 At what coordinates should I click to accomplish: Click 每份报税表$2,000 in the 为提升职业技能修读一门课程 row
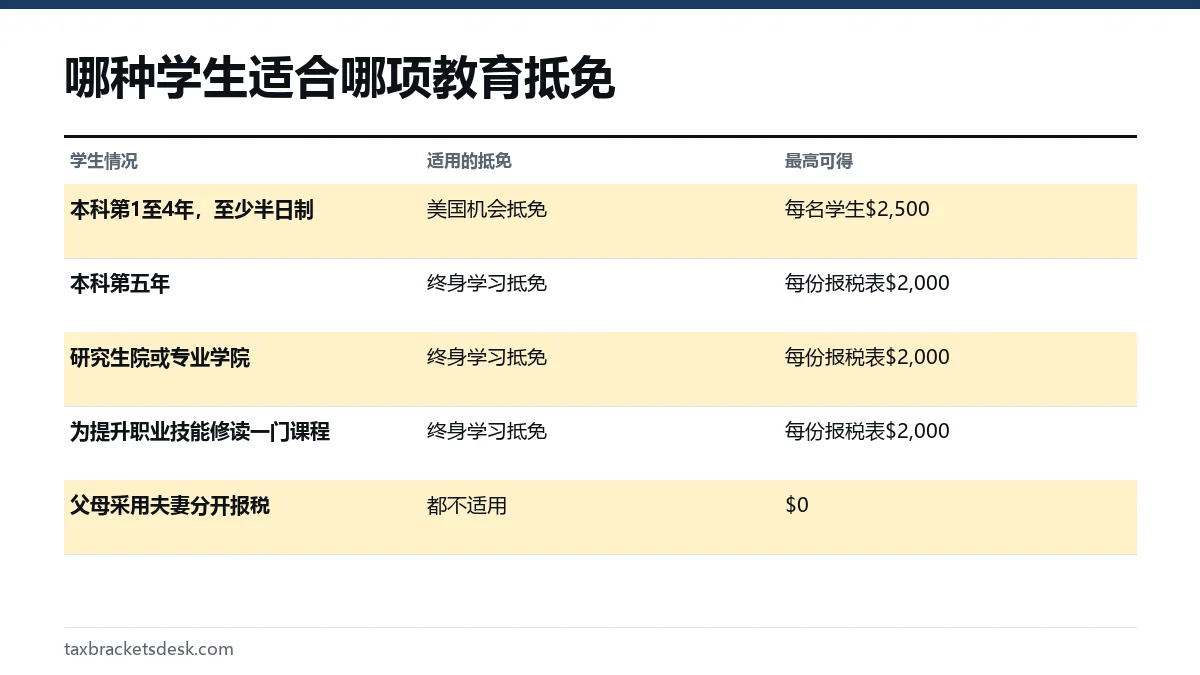pyautogui.click(x=867, y=432)
